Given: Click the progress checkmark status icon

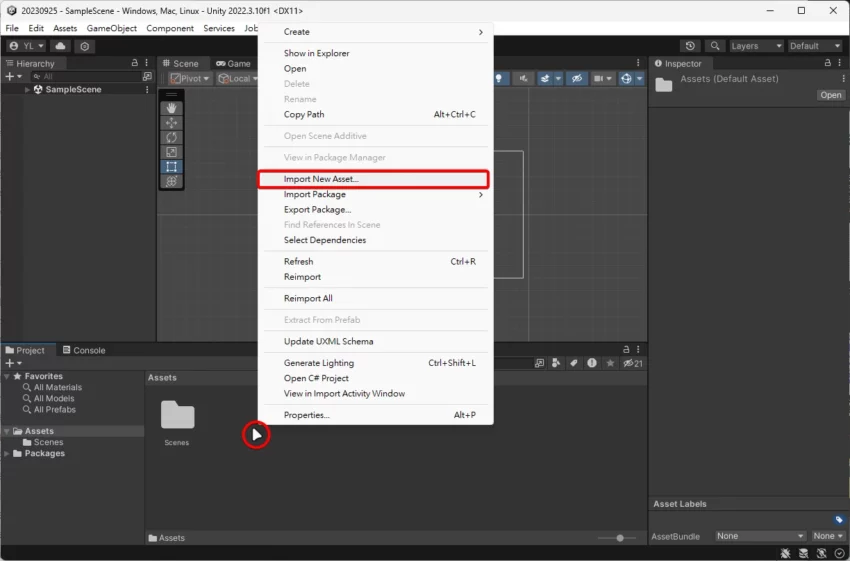Looking at the screenshot, I should pyautogui.click(x=840, y=553).
